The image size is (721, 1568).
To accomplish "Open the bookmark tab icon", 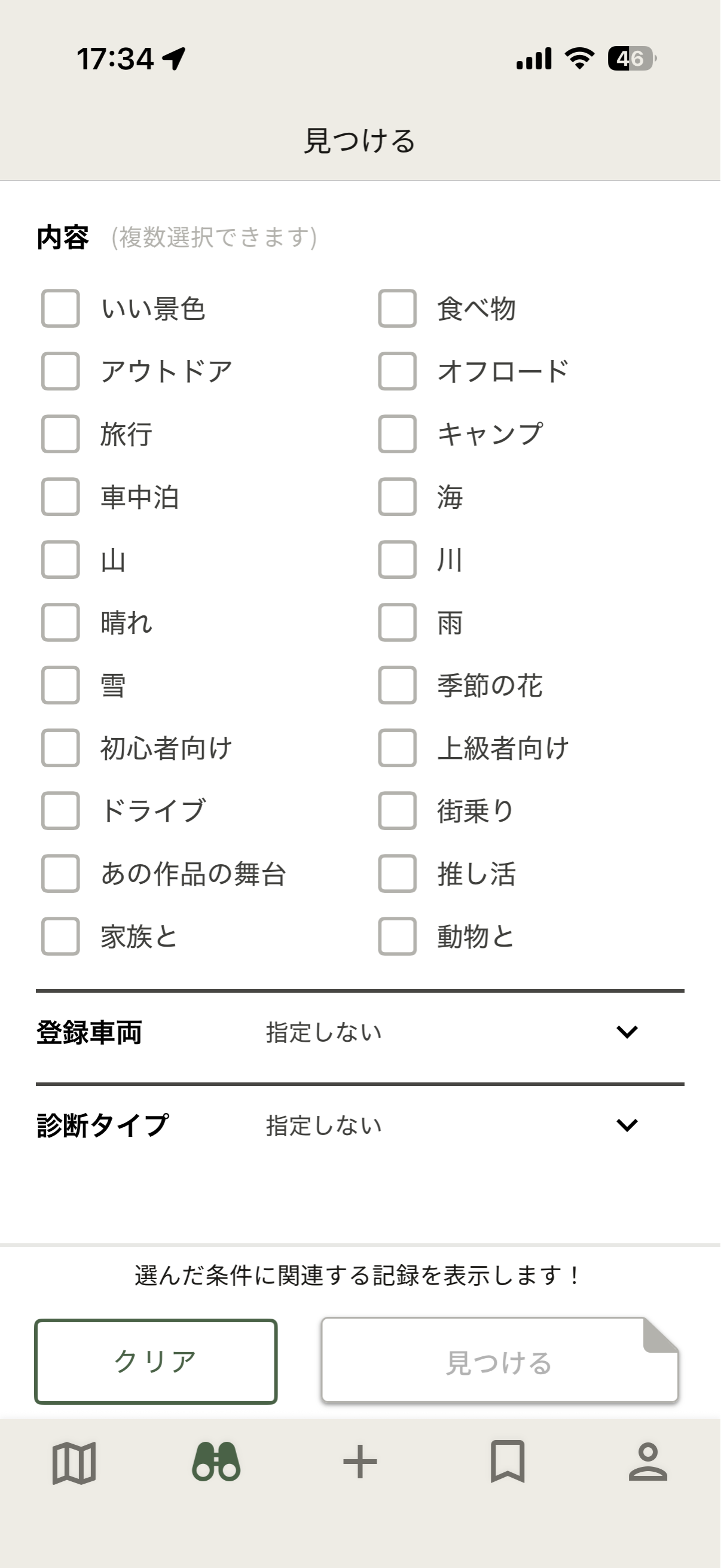I will click(508, 1462).
